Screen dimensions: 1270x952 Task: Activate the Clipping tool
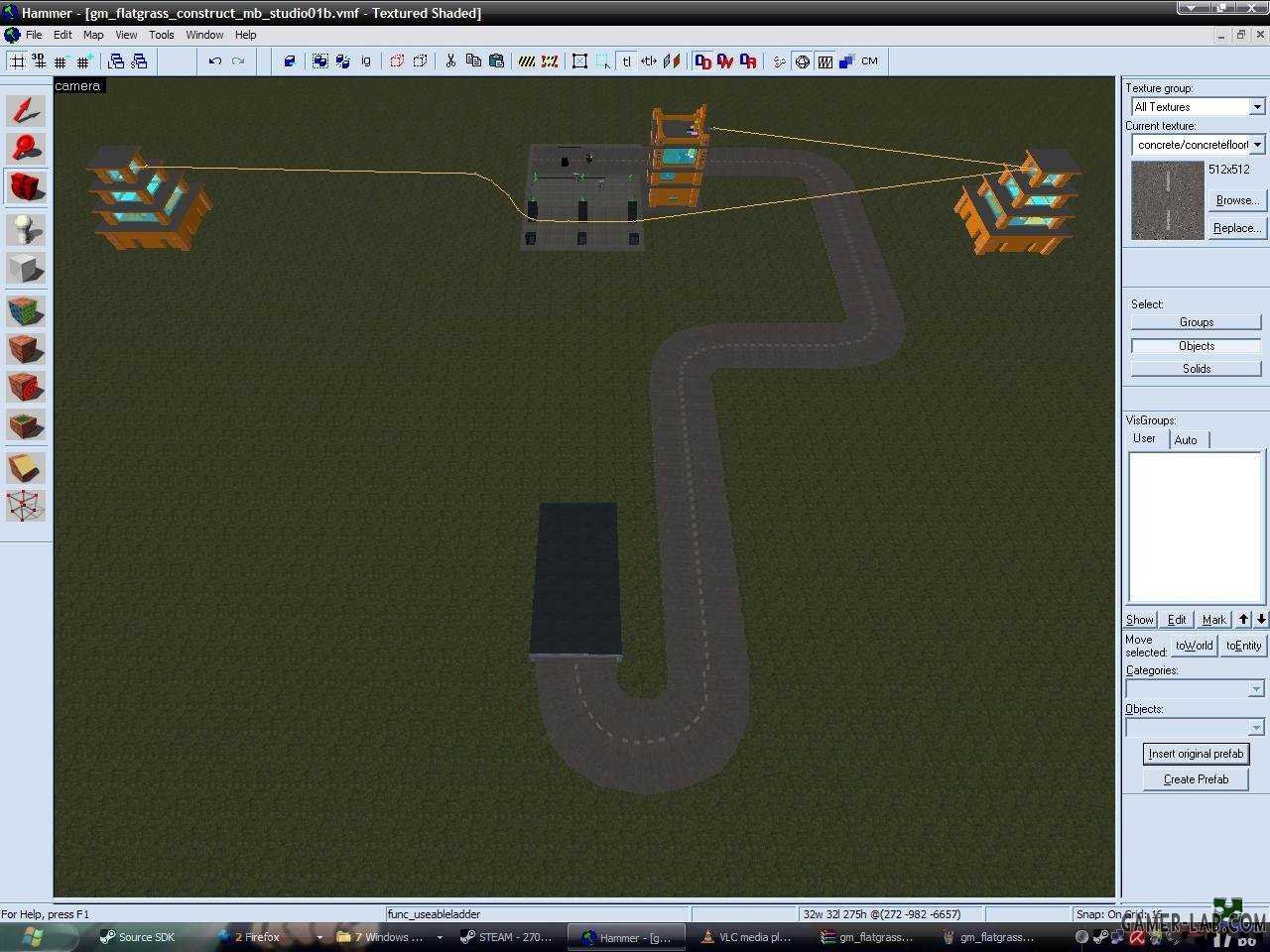[x=26, y=468]
